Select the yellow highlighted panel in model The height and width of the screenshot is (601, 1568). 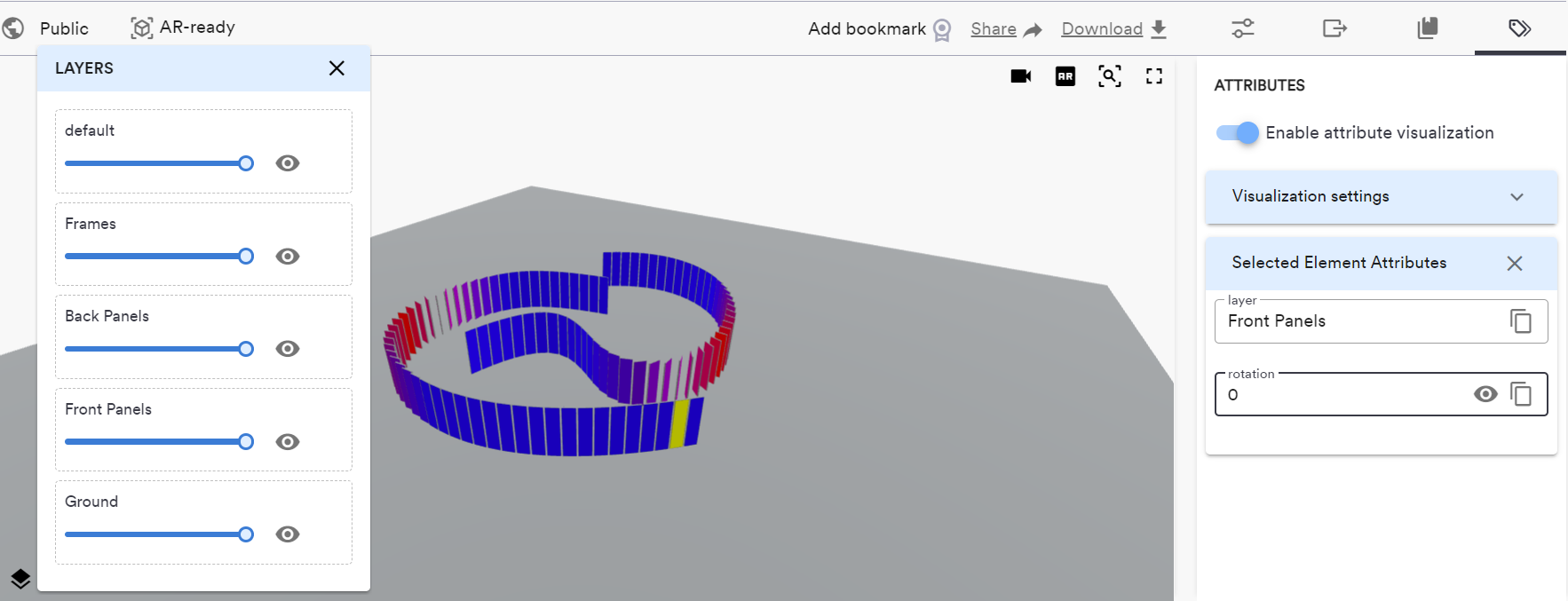pyautogui.click(x=679, y=423)
